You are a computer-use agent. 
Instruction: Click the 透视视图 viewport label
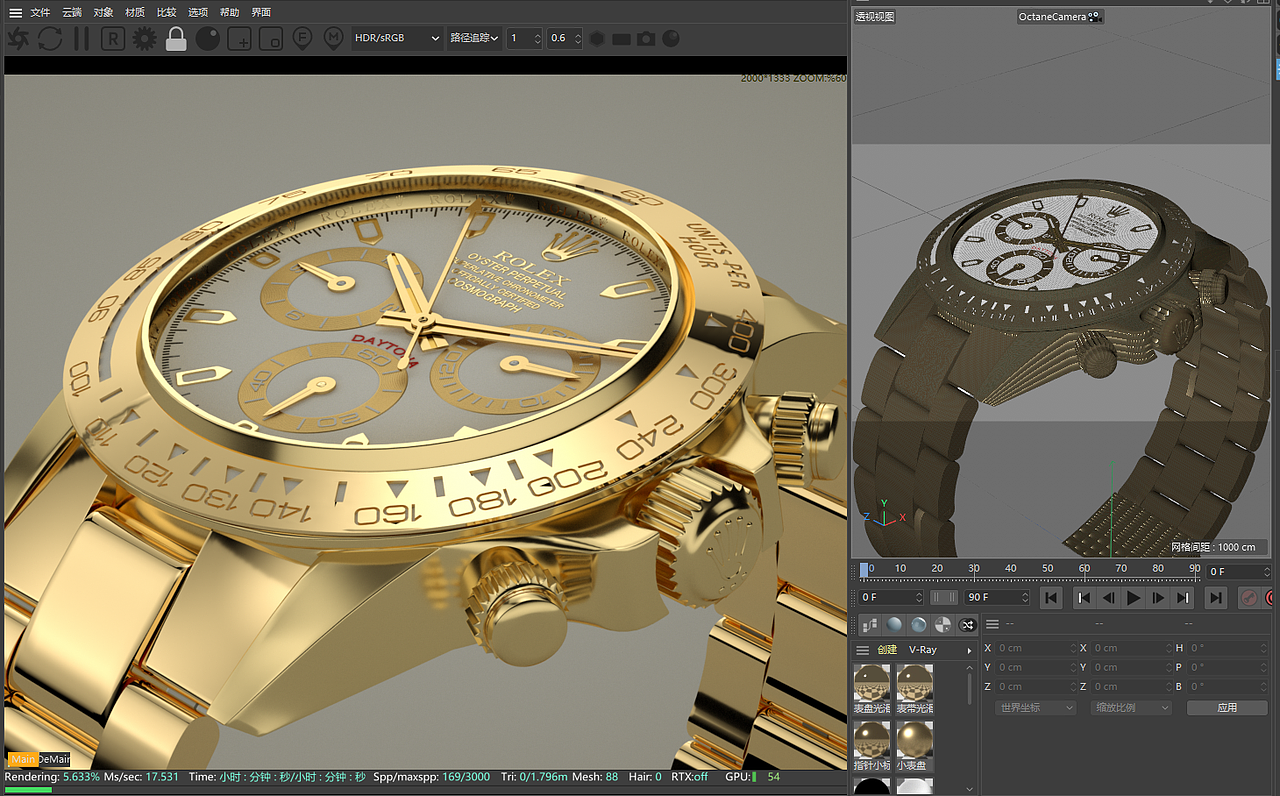point(875,17)
